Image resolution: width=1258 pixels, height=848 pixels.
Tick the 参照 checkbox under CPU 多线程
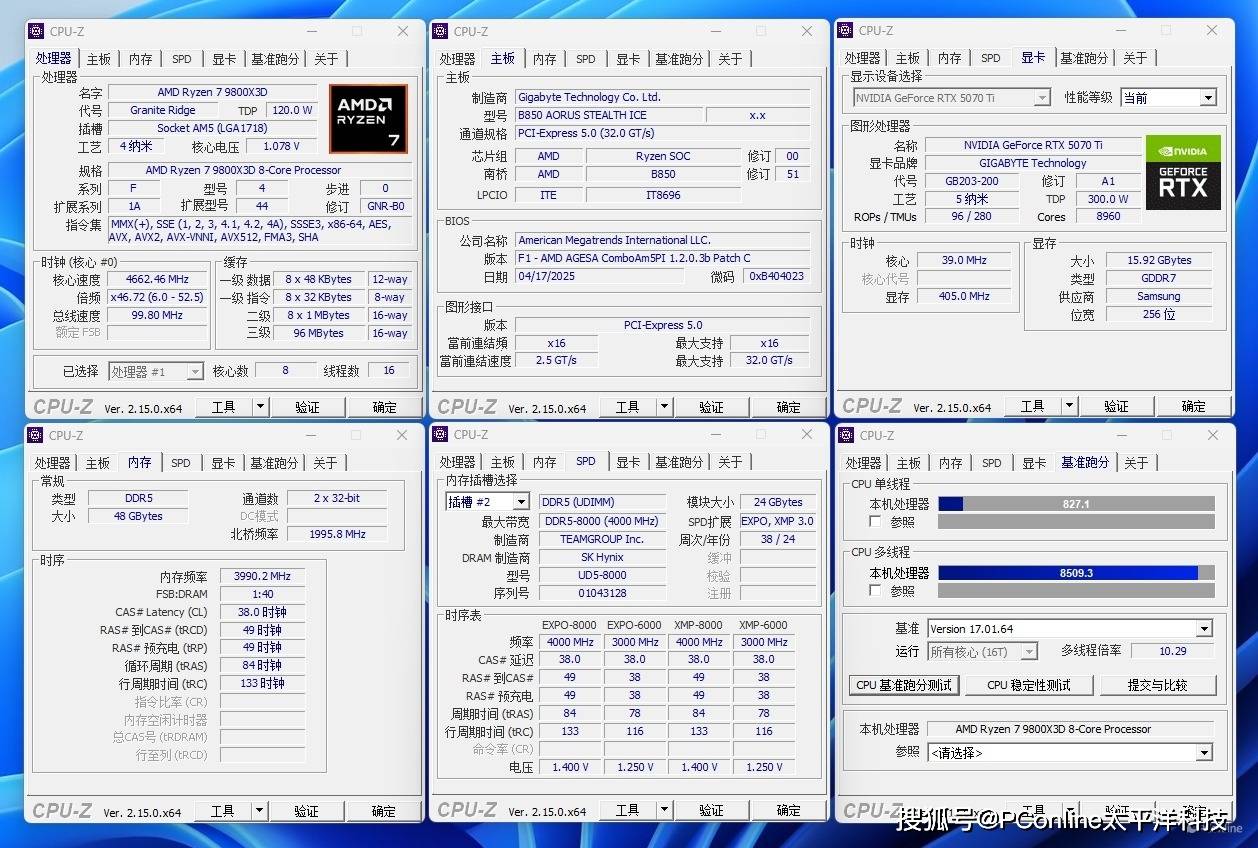[x=875, y=591]
